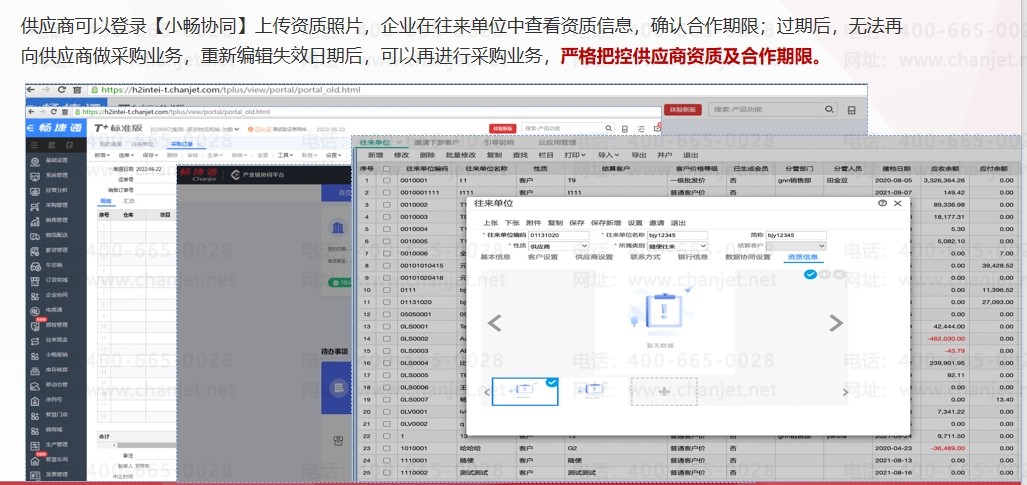Click calculator icon beside top-right search box

pyautogui.click(x=851, y=110)
